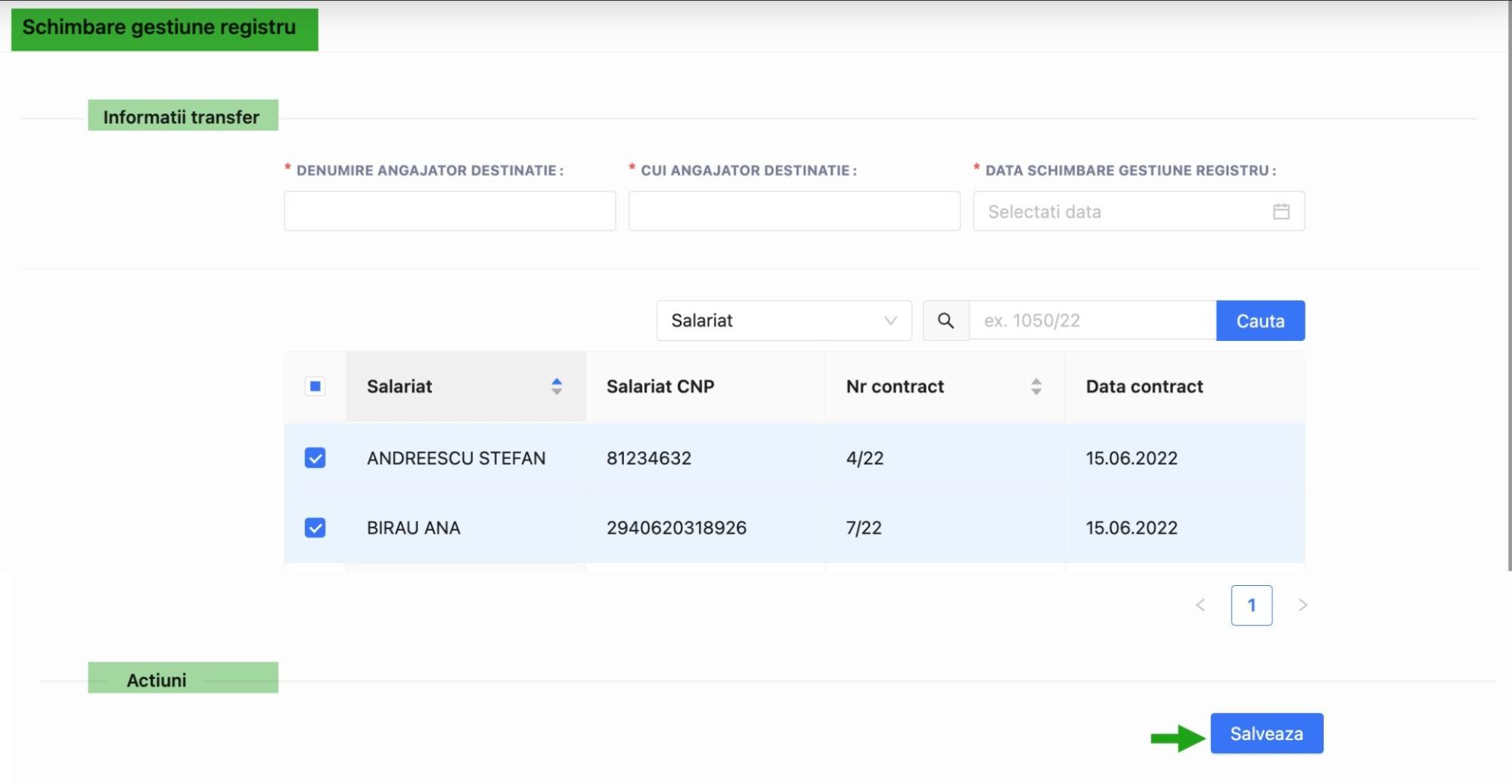Click ANDREESCU row date 15.06.2022
The height and width of the screenshot is (784, 1512).
coord(1132,458)
